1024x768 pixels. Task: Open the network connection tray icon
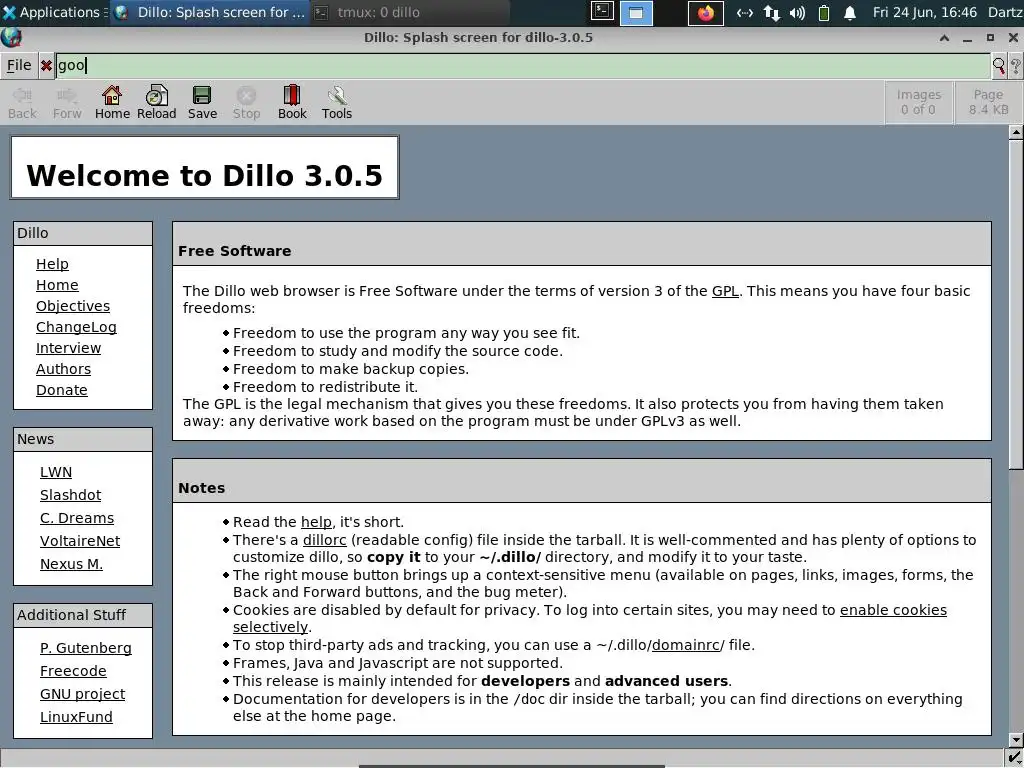[x=771, y=13]
